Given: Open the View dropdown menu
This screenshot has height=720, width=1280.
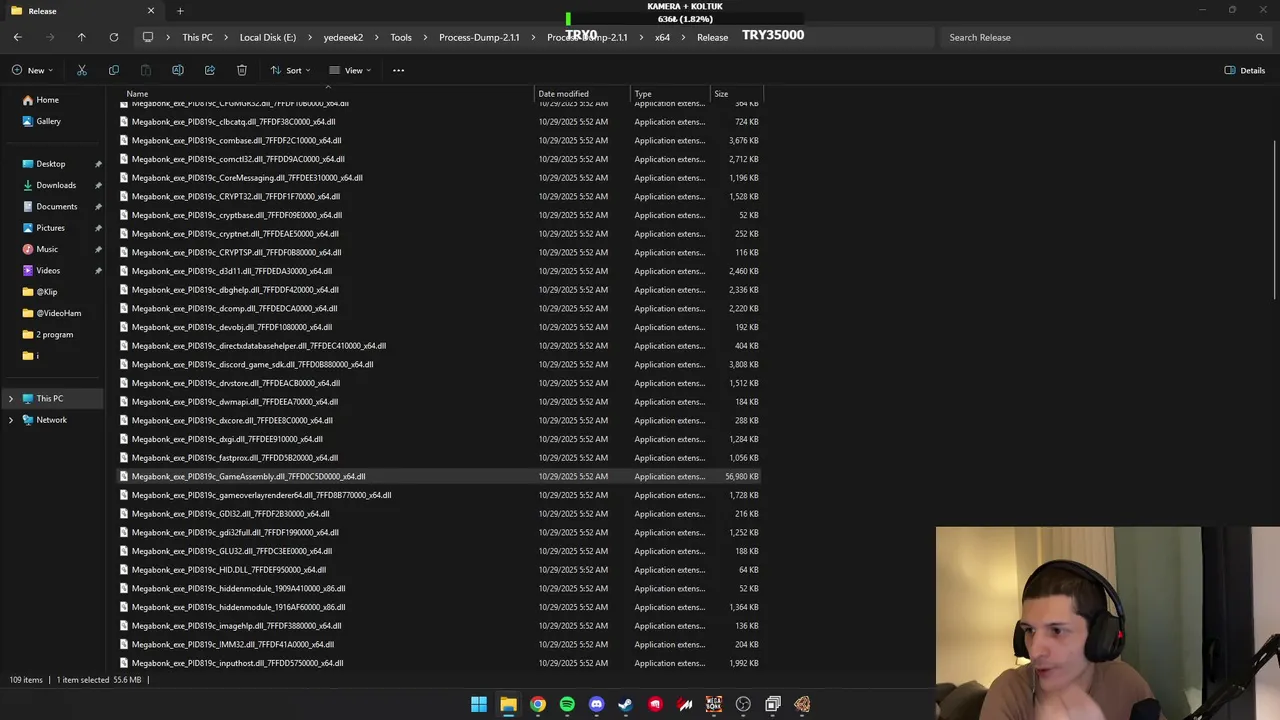Looking at the screenshot, I should coord(350,70).
